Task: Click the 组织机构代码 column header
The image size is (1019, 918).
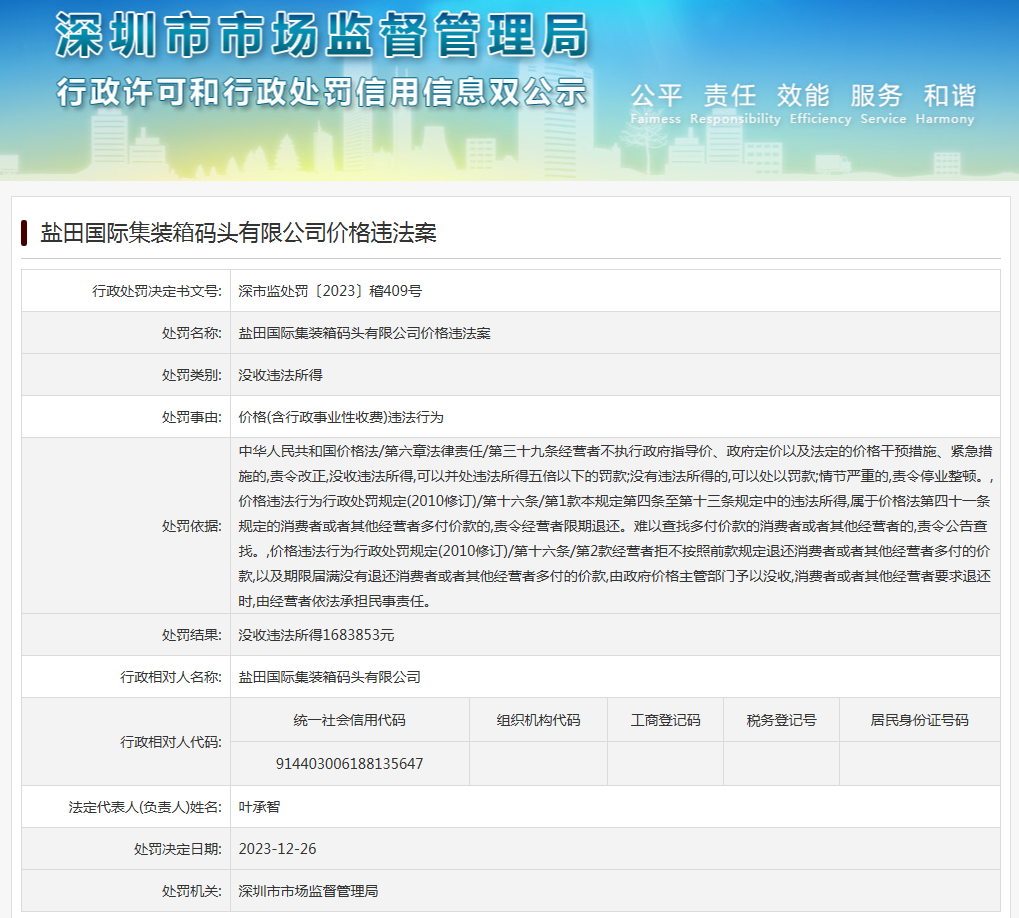Action: 538,720
